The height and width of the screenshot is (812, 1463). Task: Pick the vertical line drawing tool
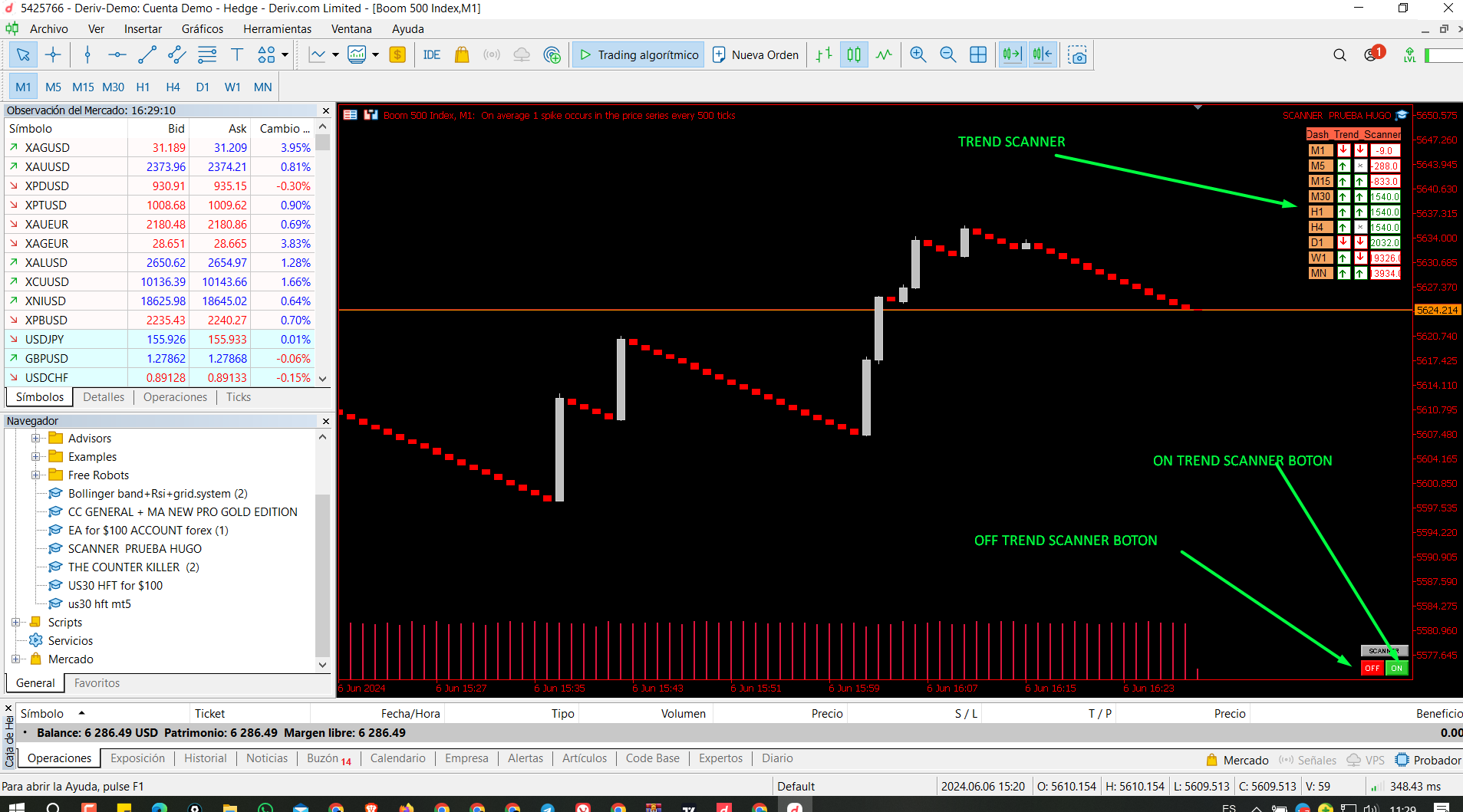click(x=87, y=55)
